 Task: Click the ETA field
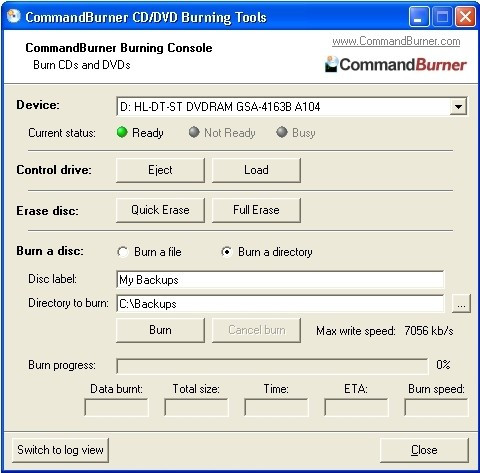[356, 407]
